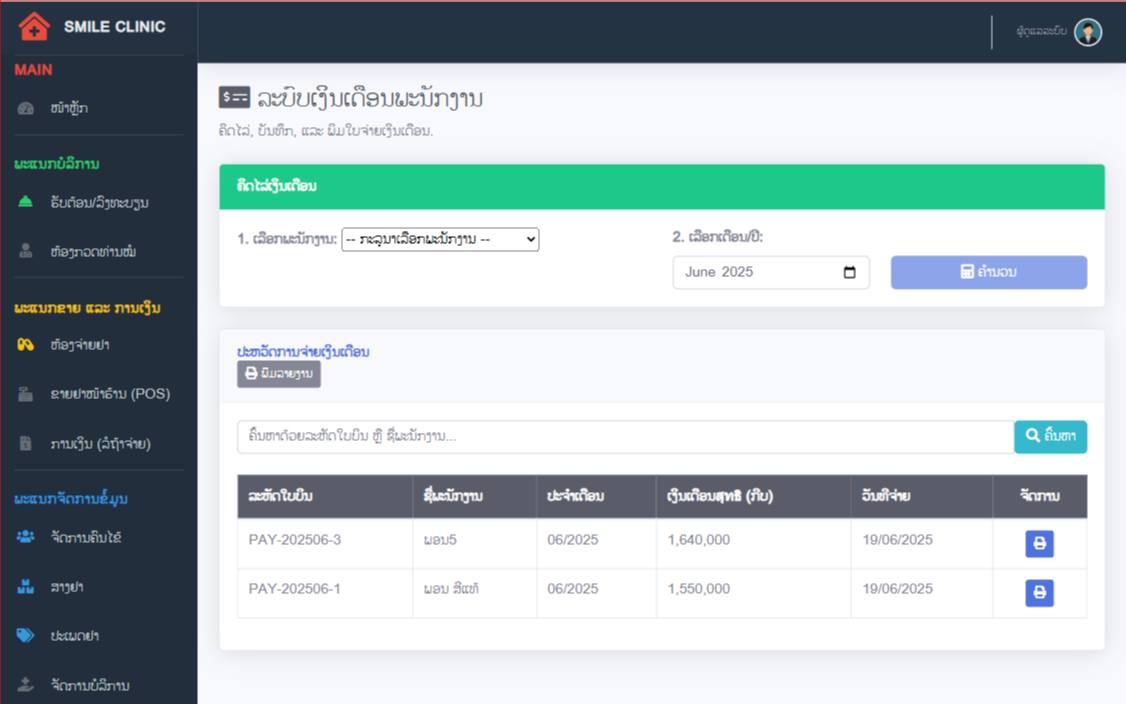Click the calculate button with calculator icon
The height and width of the screenshot is (704, 1126).
[x=988, y=272]
